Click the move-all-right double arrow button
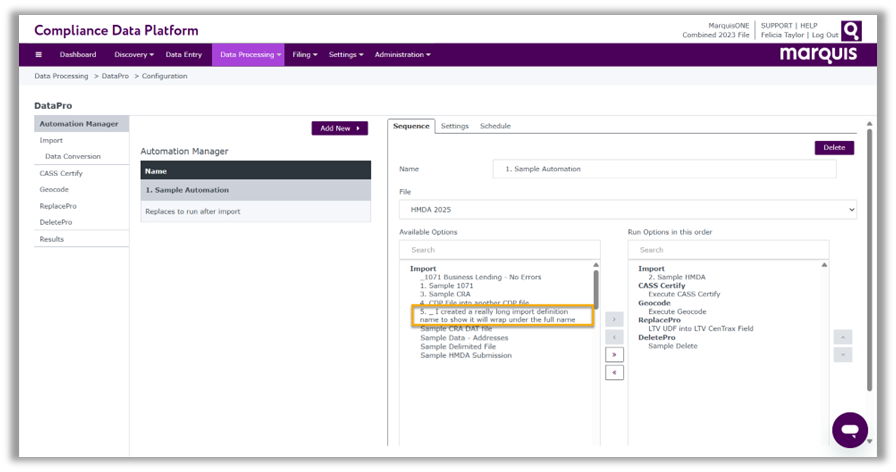 point(615,354)
